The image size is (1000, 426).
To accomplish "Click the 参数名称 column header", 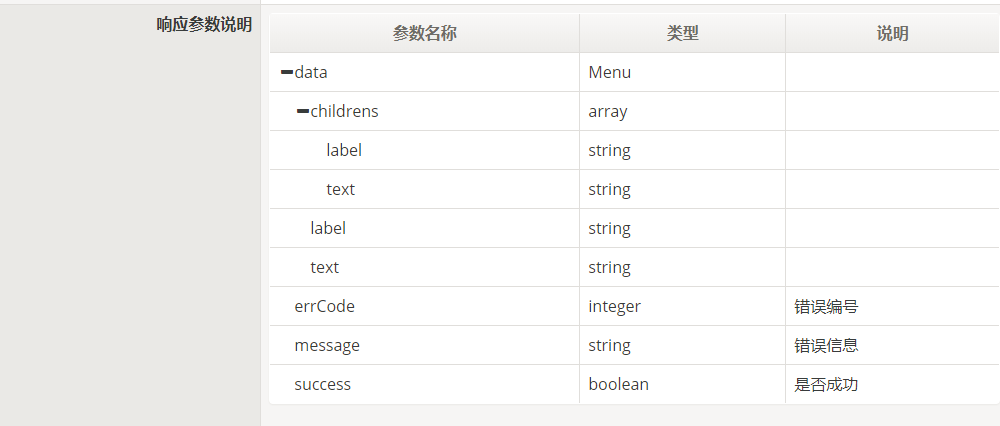I will [425, 33].
